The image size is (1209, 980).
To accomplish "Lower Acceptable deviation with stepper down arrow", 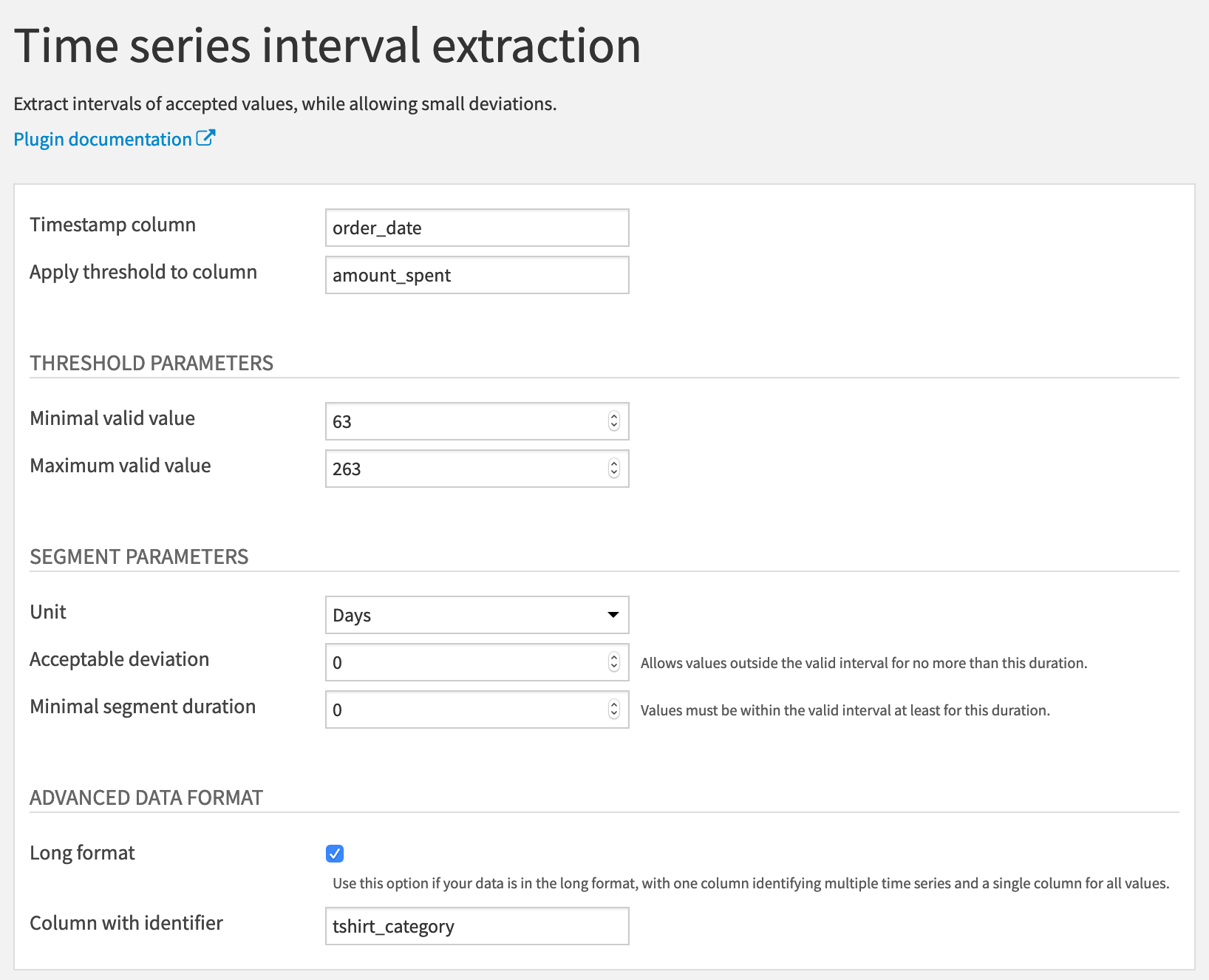I will pyautogui.click(x=614, y=667).
